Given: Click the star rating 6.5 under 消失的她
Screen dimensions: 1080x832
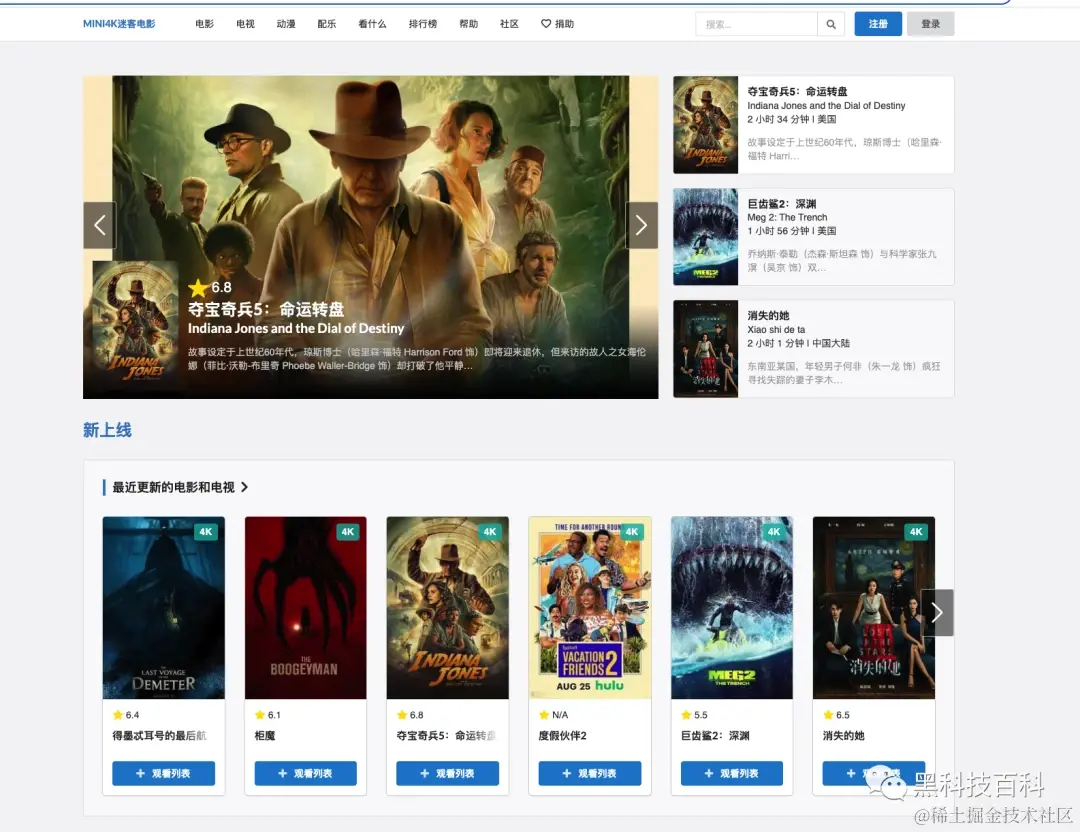Looking at the screenshot, I should [836, 715].
